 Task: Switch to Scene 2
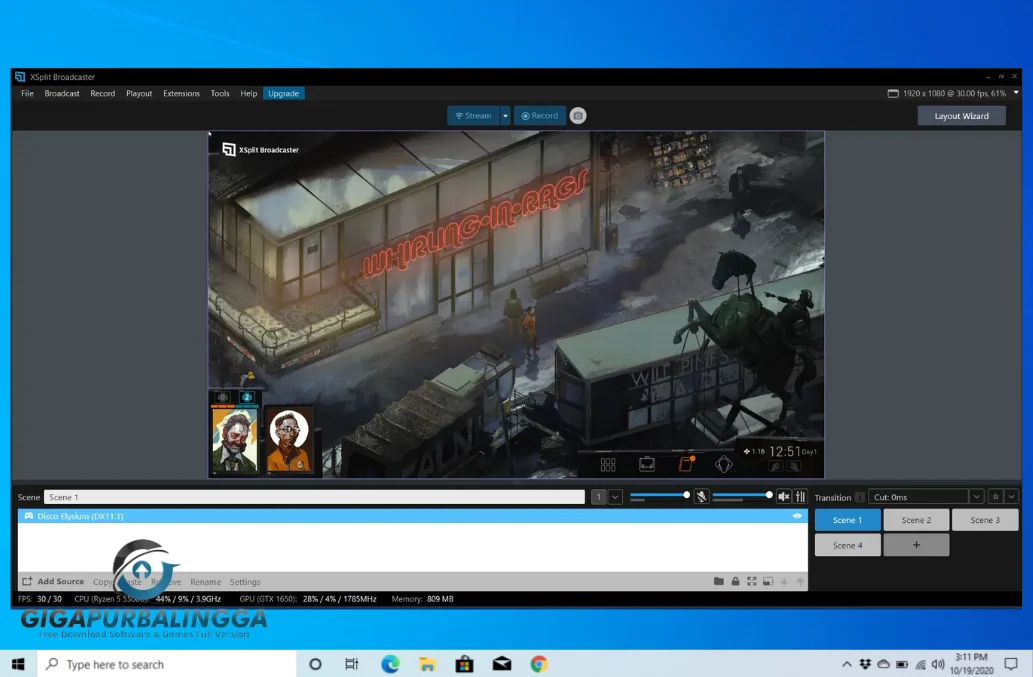[916, 520]
